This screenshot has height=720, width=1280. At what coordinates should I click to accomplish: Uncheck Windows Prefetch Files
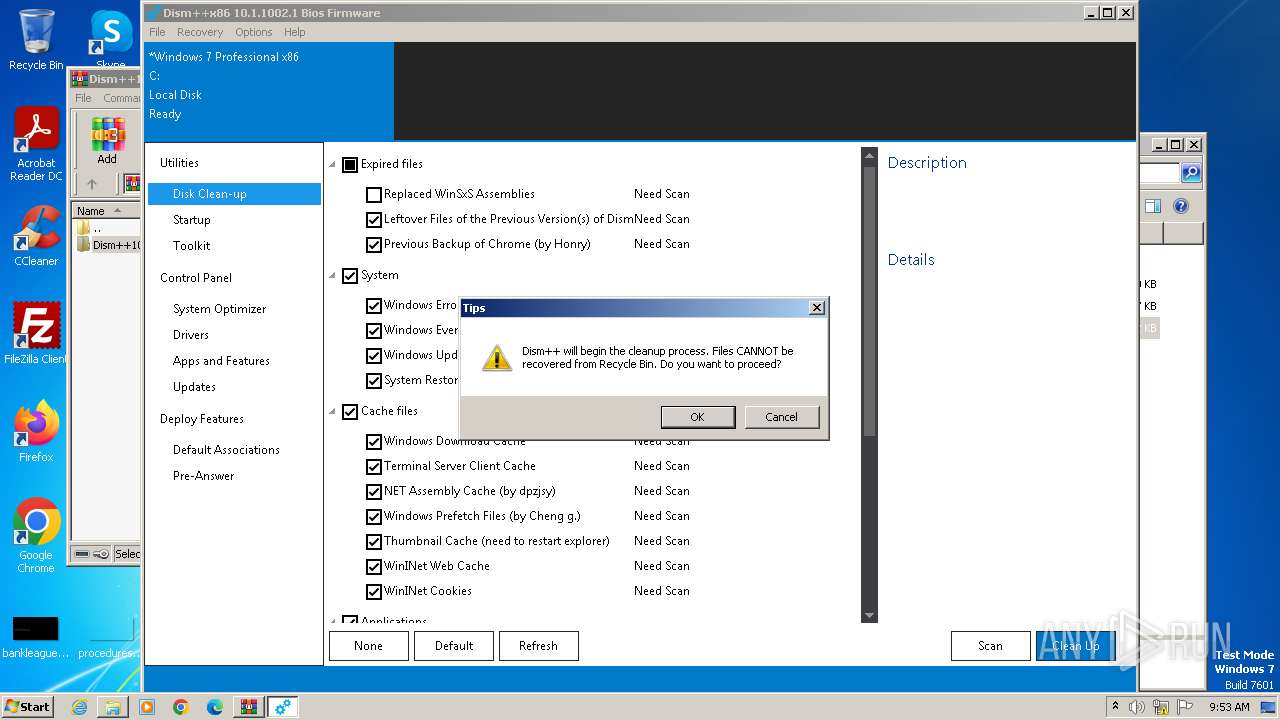(x=374, y=517)
